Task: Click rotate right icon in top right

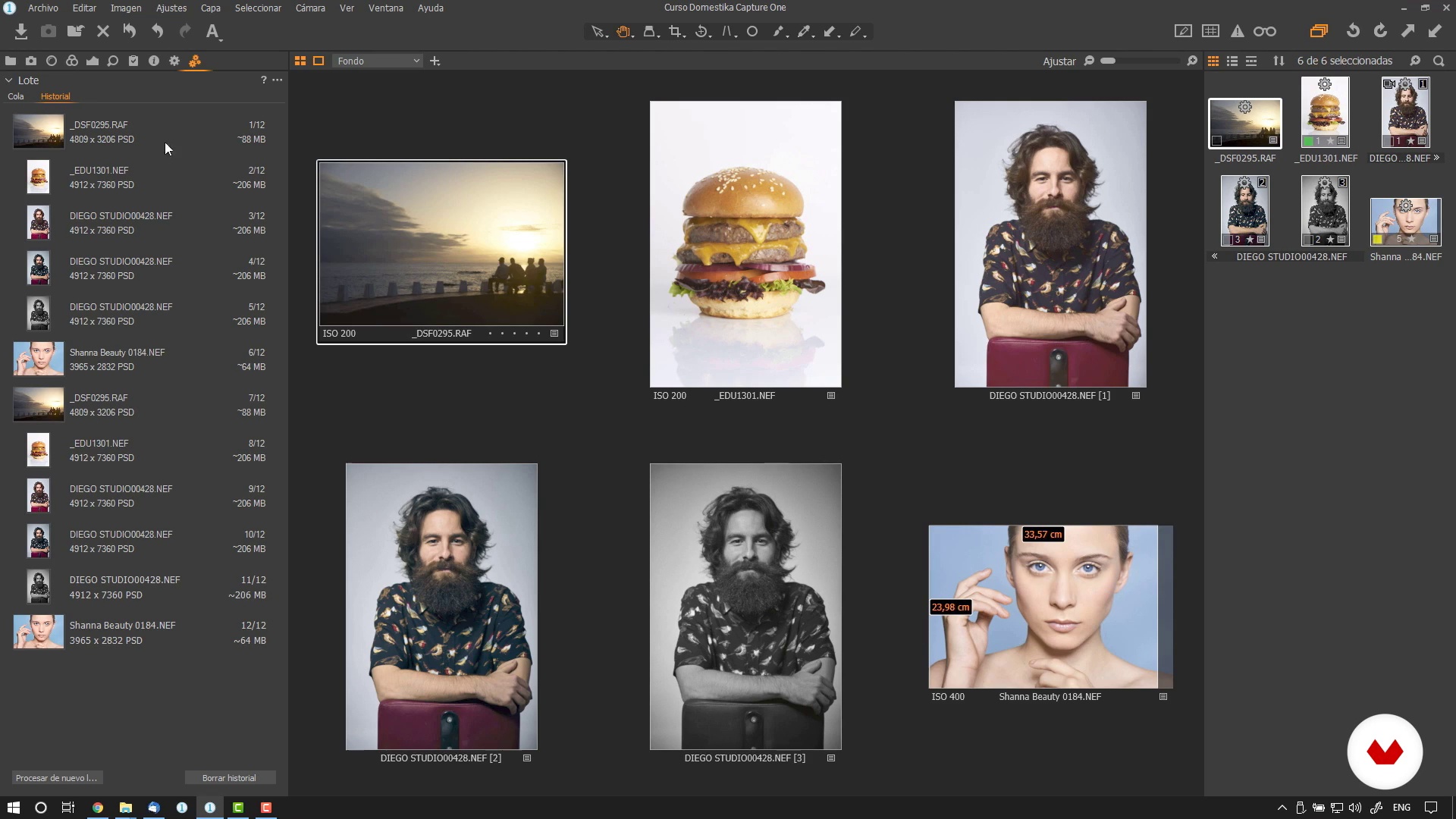Action: click(1380, 31)
